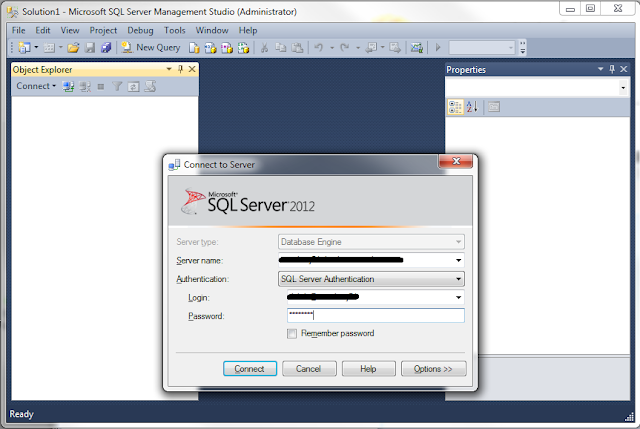Click the Start Debugging play icon
This screenshot has height=429, width=640.
click(438, 48)
